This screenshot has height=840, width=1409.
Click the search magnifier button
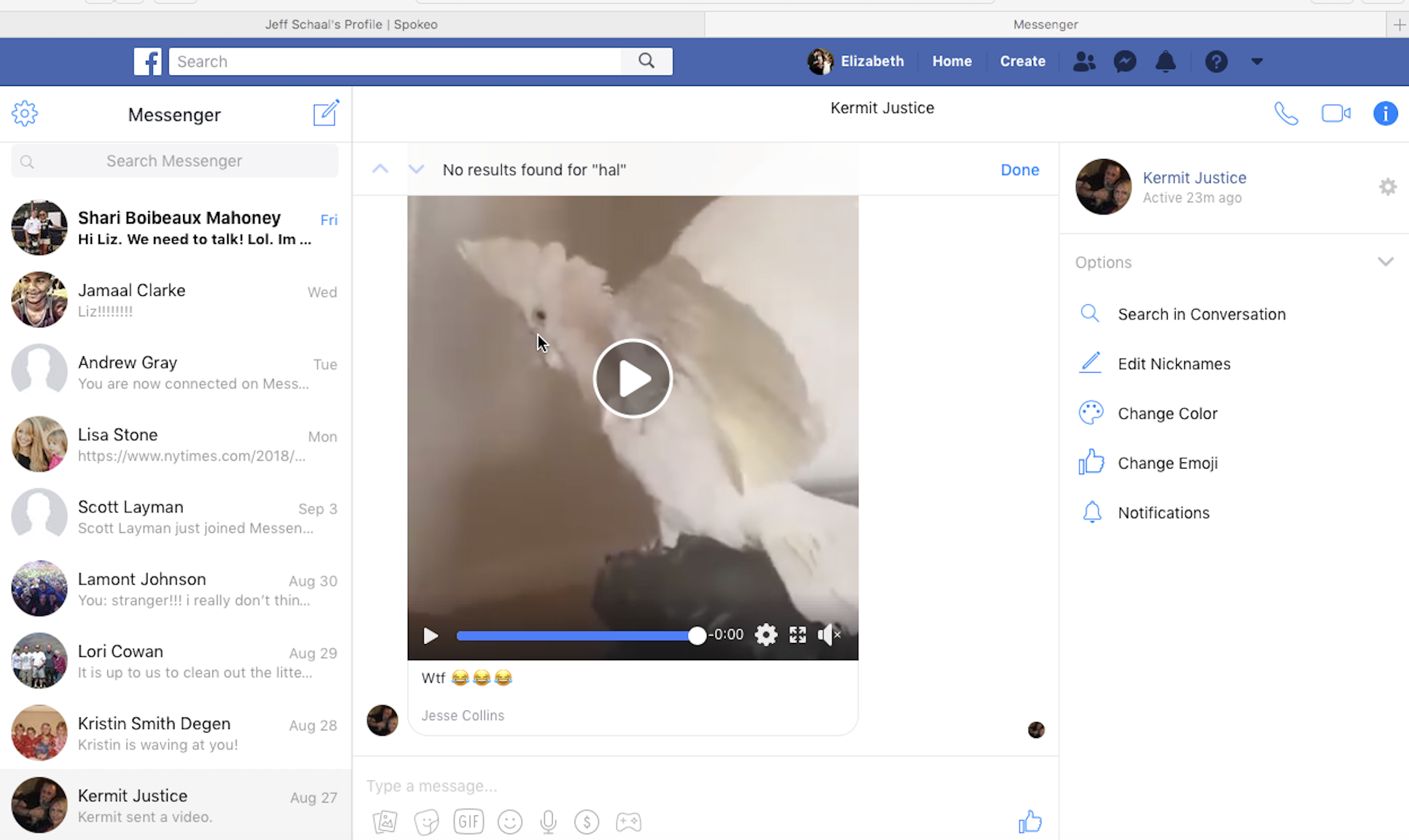[646, 61]
